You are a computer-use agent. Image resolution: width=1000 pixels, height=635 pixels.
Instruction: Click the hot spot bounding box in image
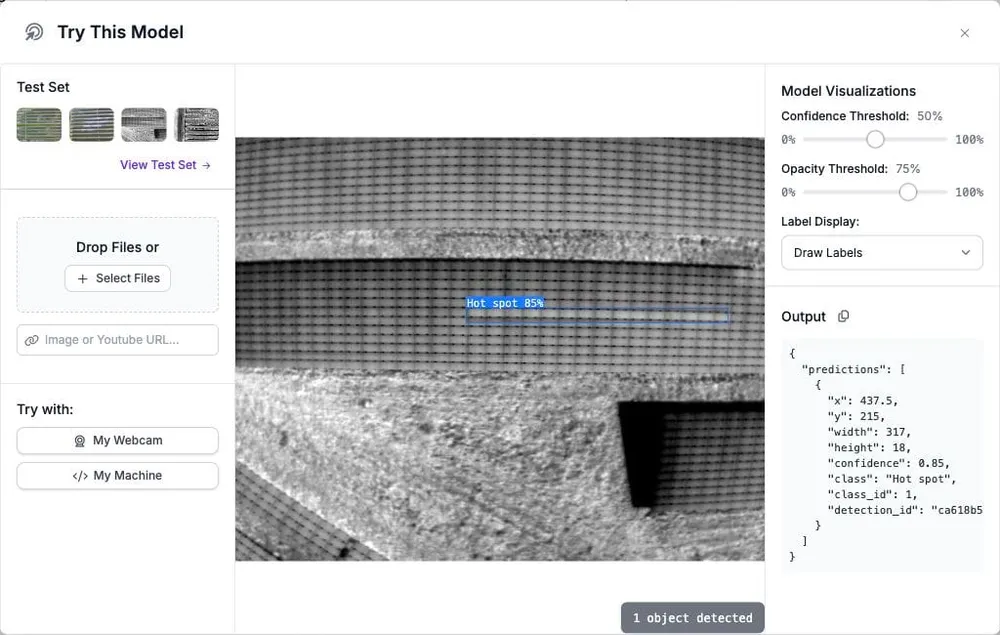click(598, 316)
